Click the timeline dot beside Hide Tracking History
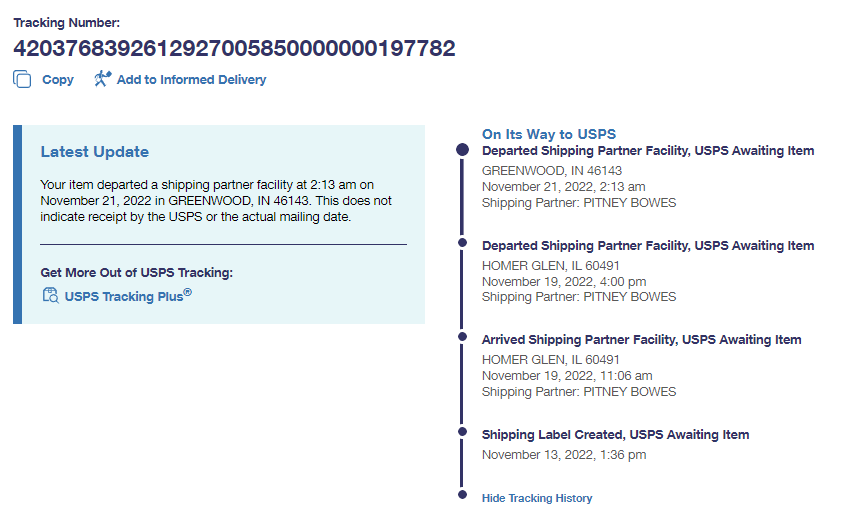866x513 pixels. (x=462, y=494)
